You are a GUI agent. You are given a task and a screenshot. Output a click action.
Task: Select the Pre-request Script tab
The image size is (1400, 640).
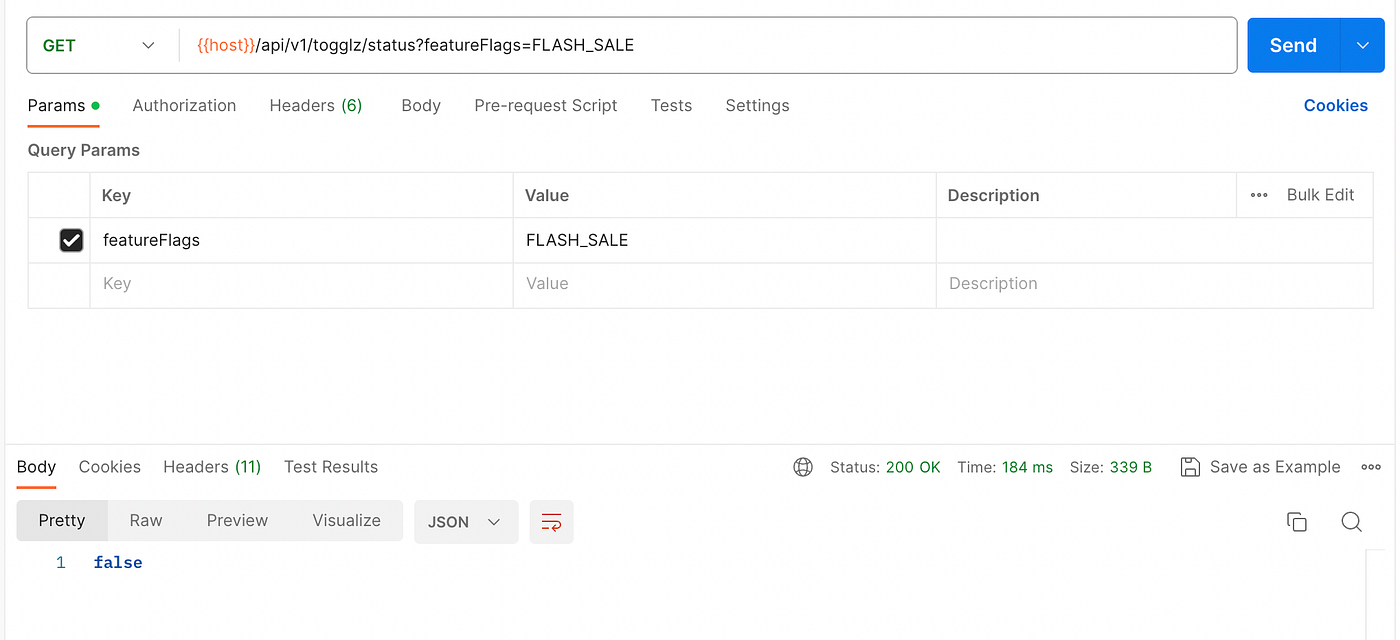[546, 105]
